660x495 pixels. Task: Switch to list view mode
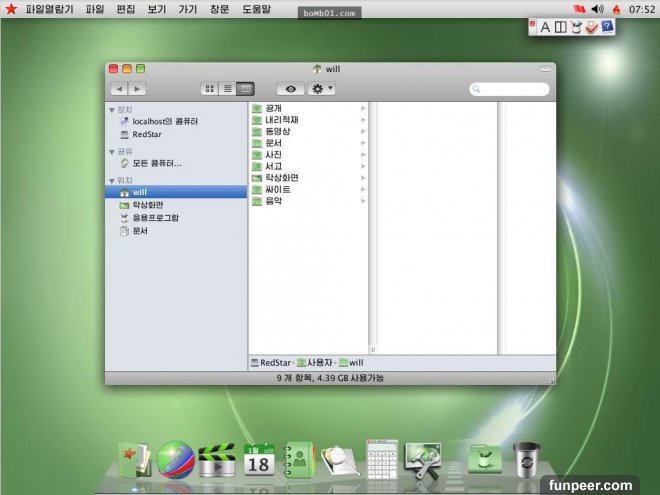tap(227, 89)
